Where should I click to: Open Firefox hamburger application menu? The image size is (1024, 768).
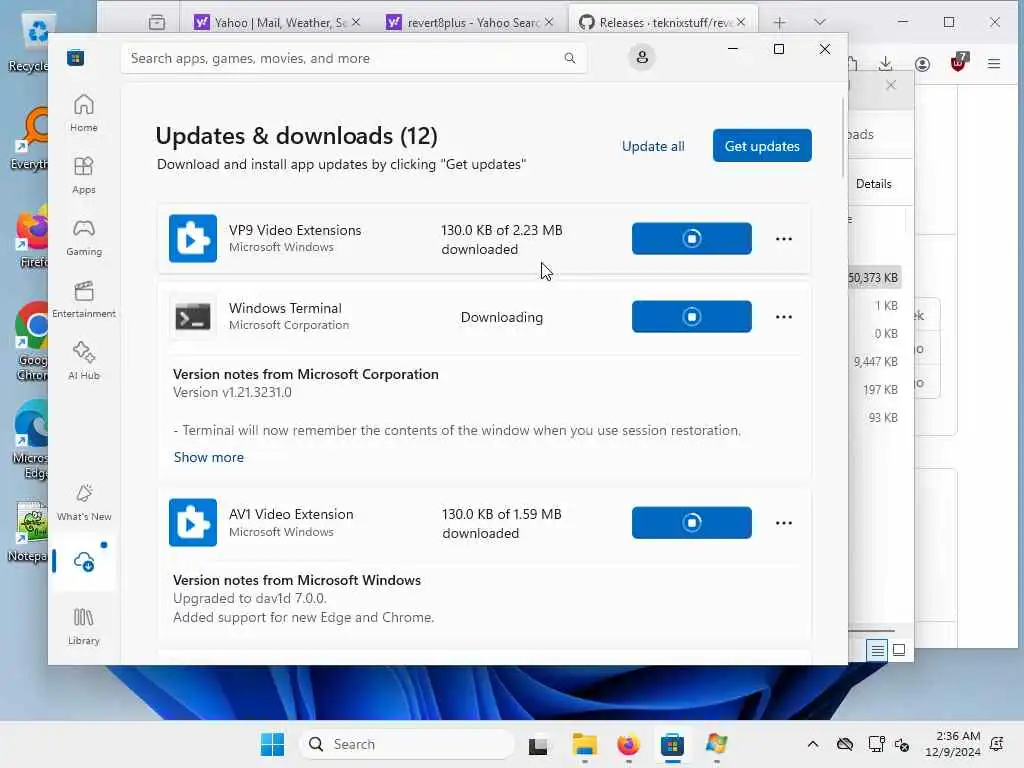coord(994,64)
